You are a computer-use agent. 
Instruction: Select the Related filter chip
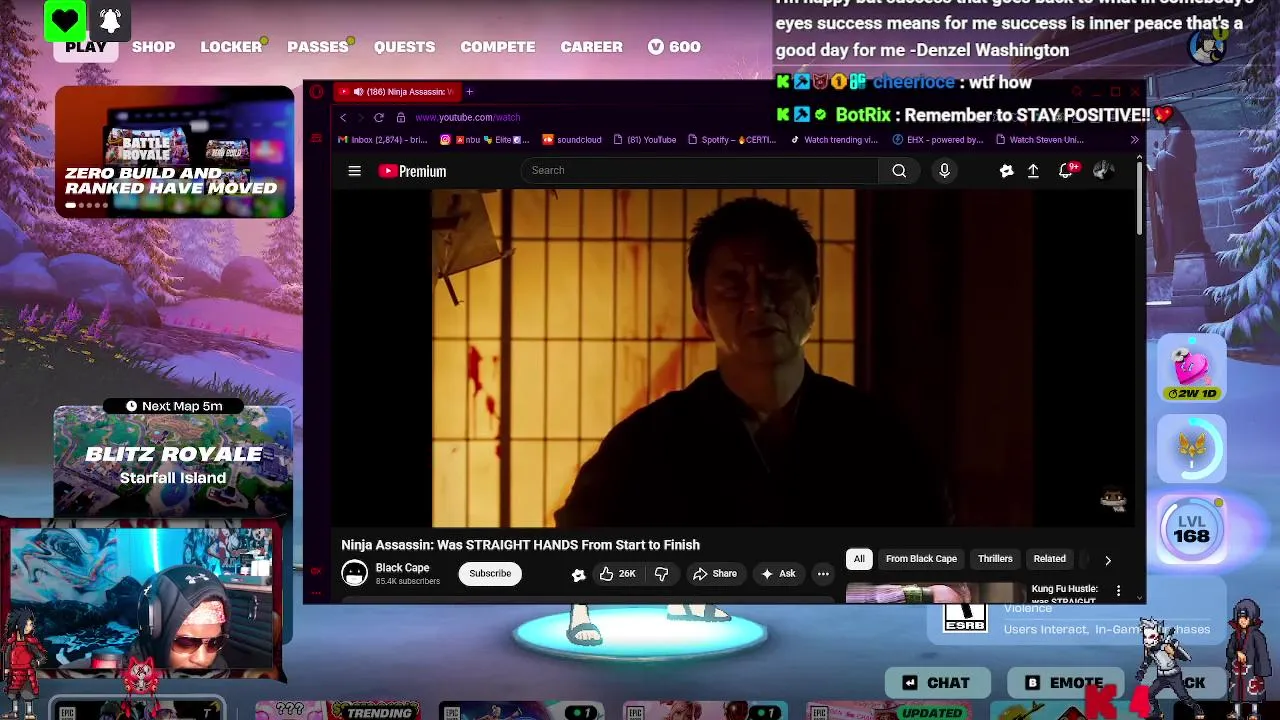click(x=1049, y=559)
